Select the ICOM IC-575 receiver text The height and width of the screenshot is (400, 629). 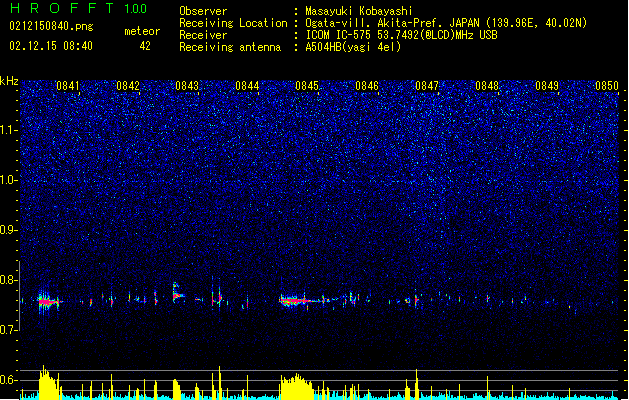click(401, 35)
